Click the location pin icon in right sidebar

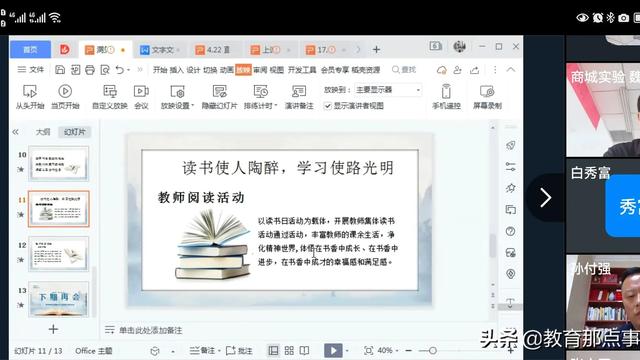coord(510,274)
